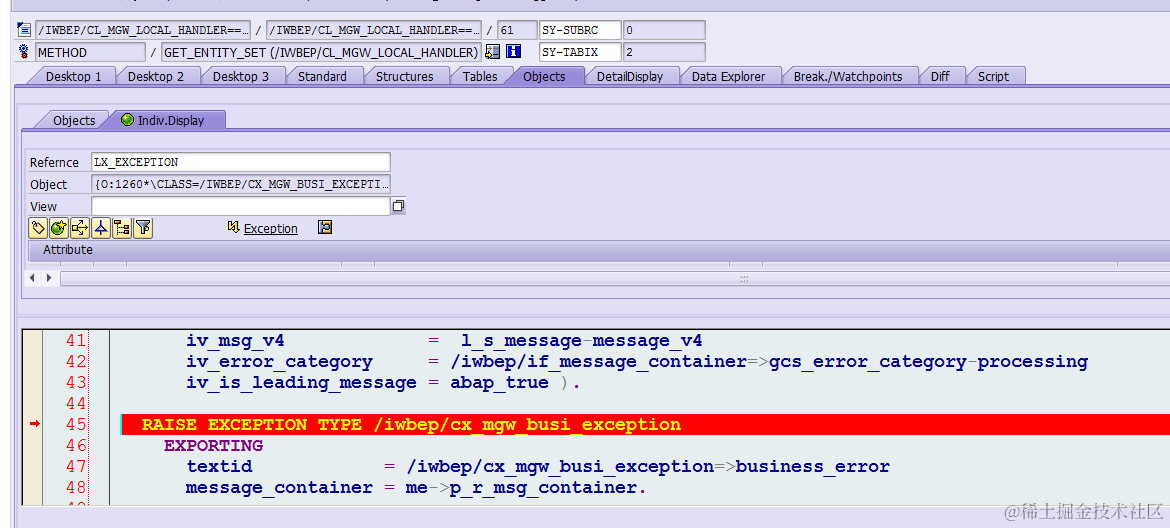Click the METHOD event type field
1170x528 pixels.
90,52
